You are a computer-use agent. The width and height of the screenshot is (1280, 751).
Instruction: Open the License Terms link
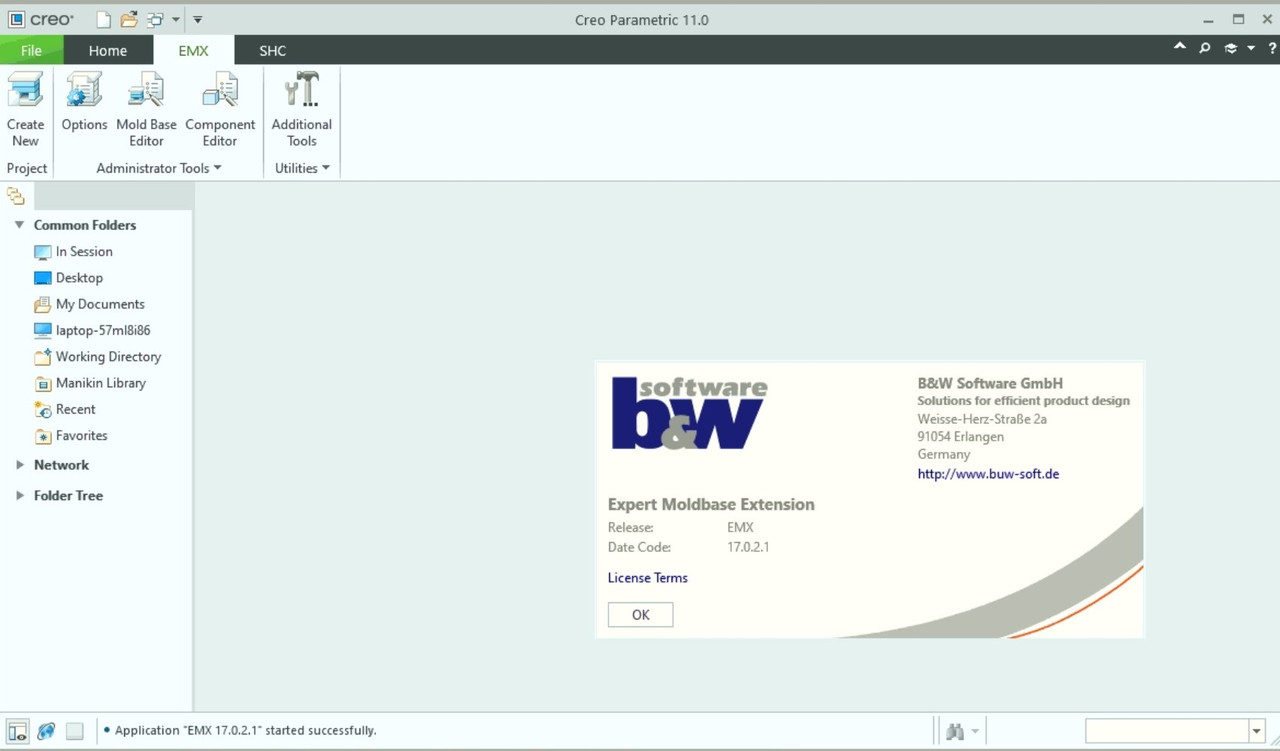648,578
